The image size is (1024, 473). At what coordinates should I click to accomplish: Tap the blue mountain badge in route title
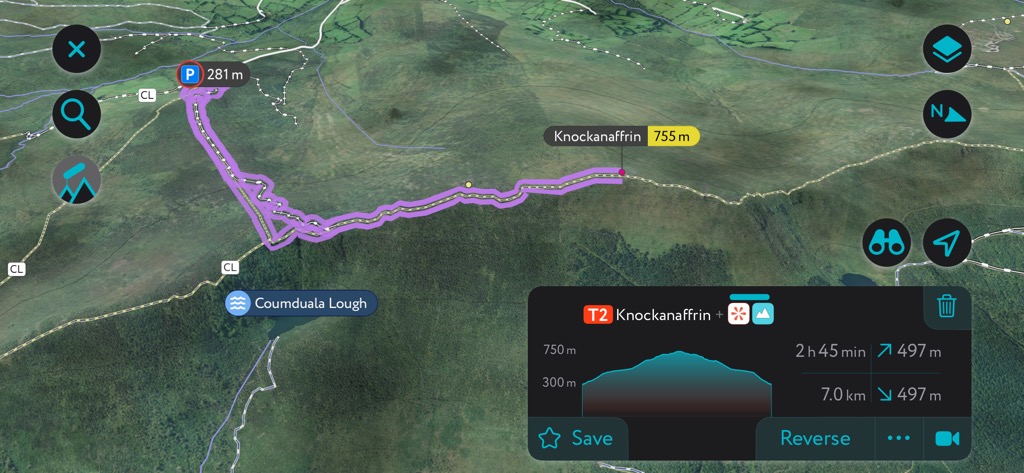[x=763, y=314]
